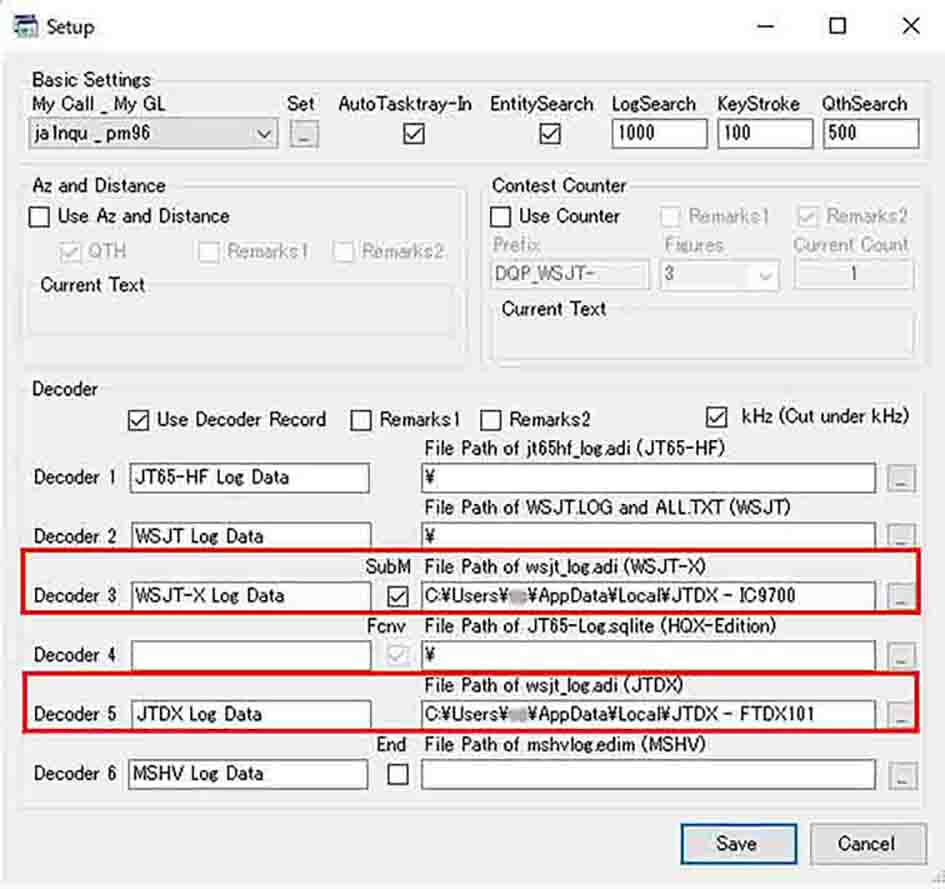Click browse button for WSJT.LOG file path
Viewport: 945px width, 889px height.
pyautogui.click(x=901, y=537)
